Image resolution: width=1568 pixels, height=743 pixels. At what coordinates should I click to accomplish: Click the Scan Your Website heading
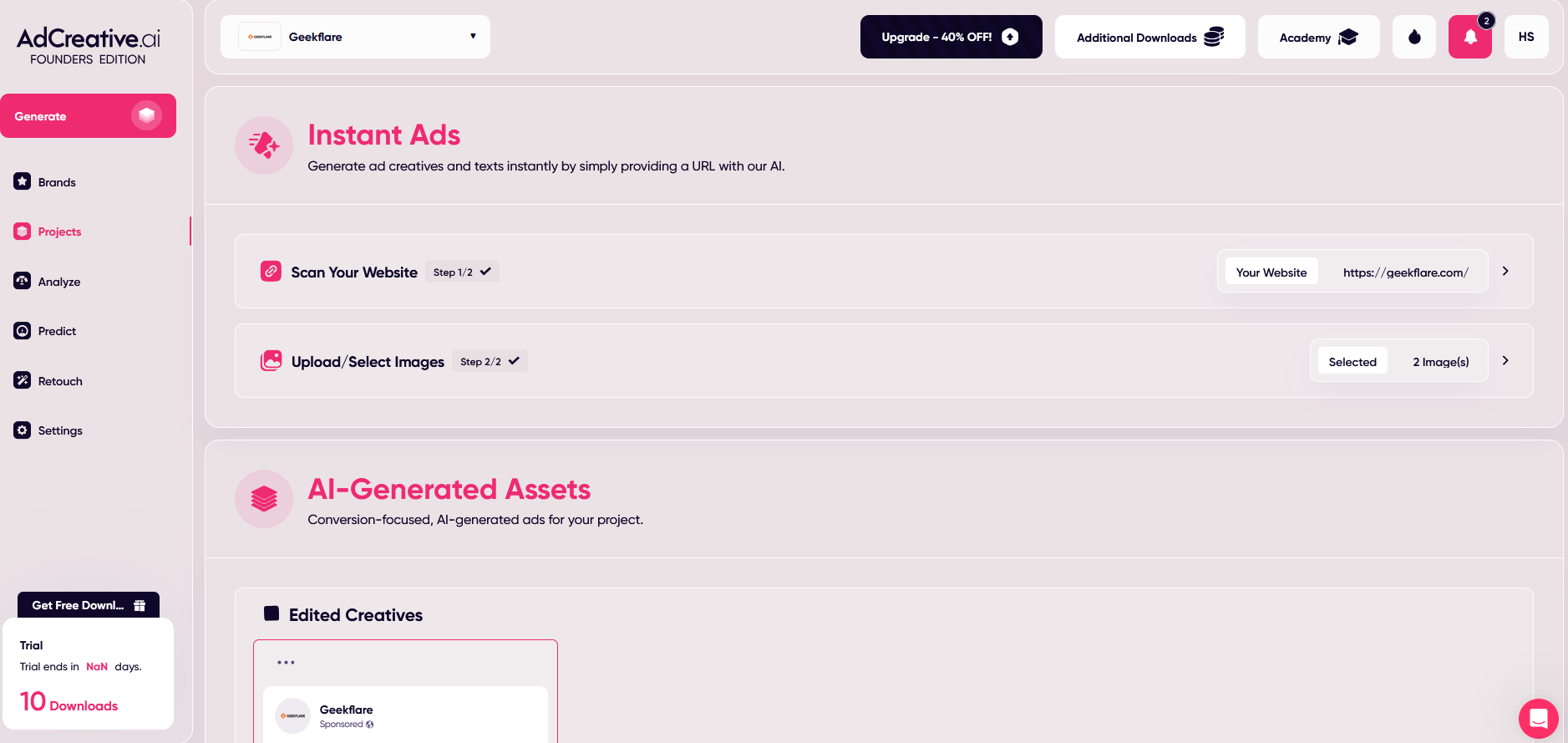pyautogui.click(x=354, y=272)
